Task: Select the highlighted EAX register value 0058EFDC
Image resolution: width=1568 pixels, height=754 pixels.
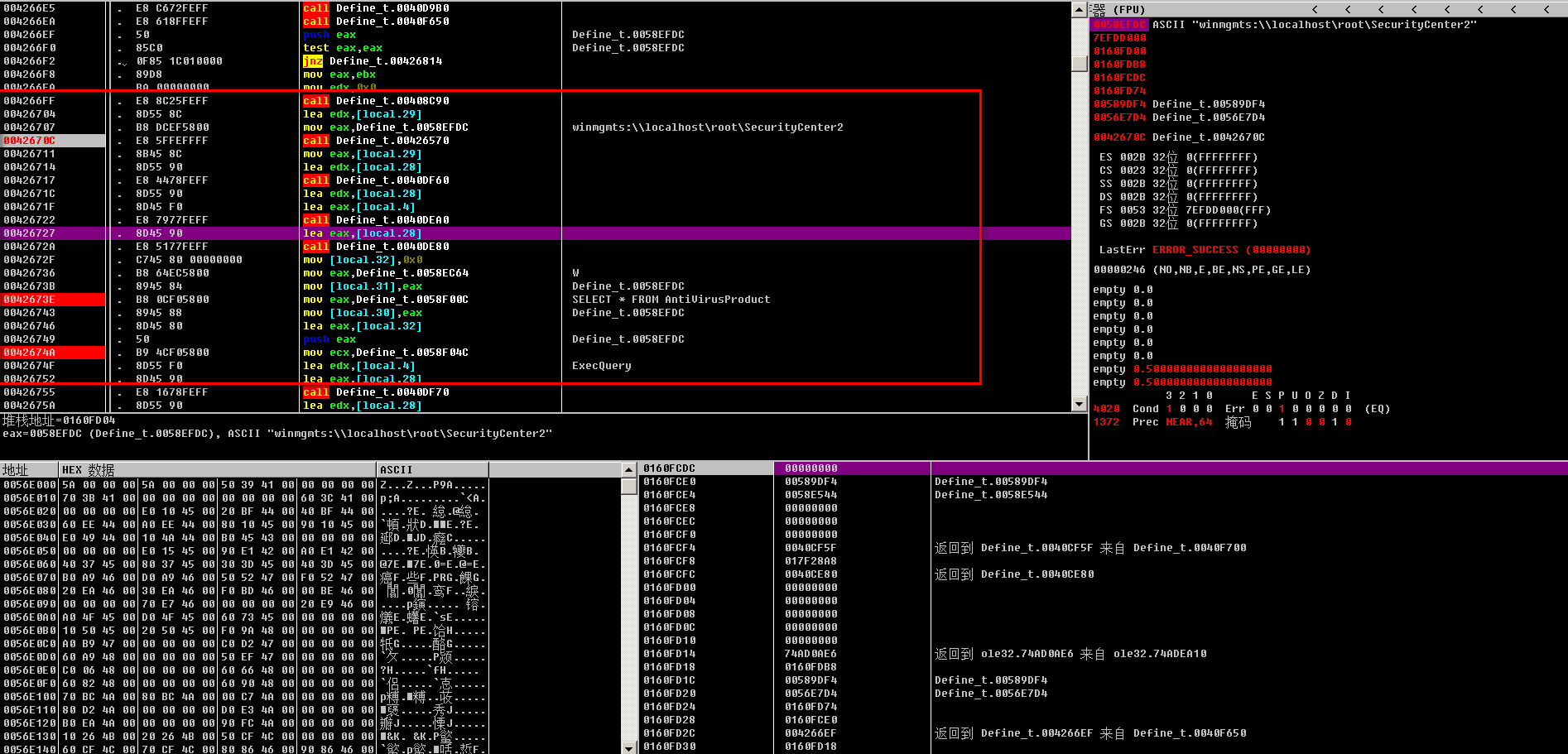Action: 1119,25
